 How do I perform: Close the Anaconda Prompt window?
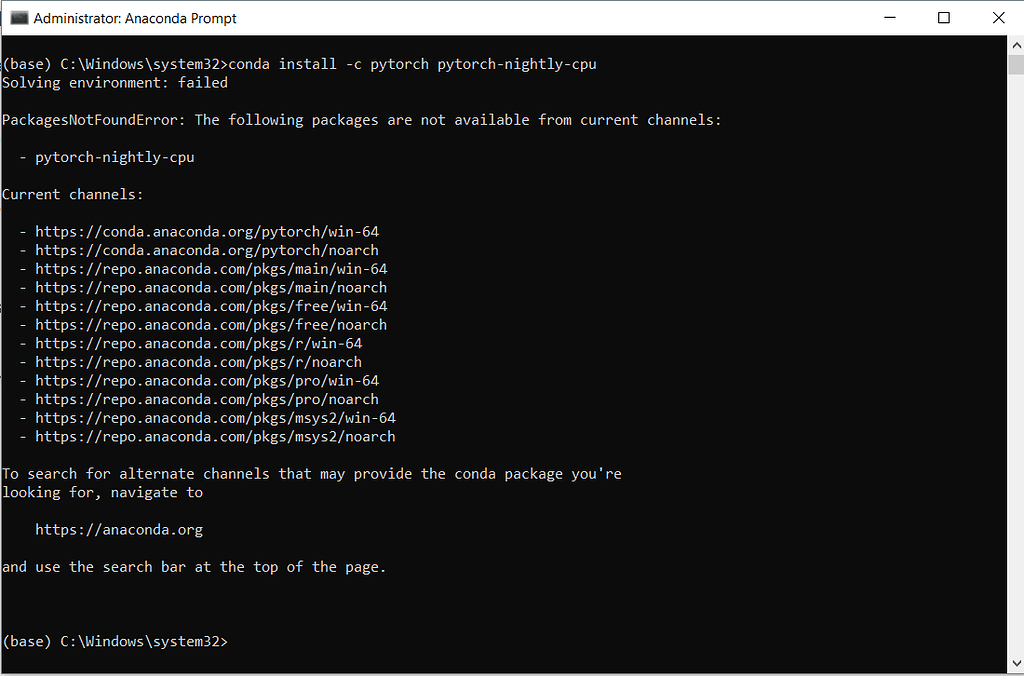click(997, 18)
